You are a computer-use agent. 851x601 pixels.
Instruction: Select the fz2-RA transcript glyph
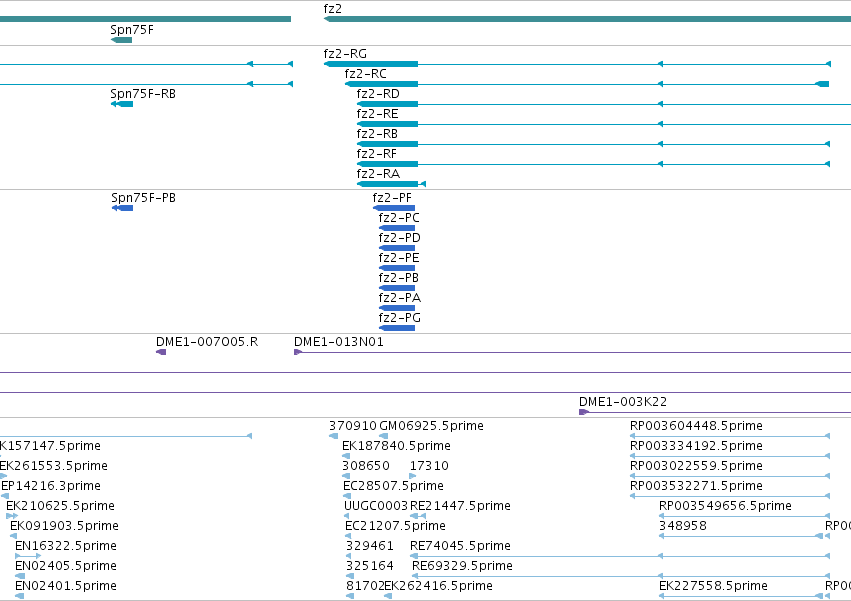tap(391, 184)
